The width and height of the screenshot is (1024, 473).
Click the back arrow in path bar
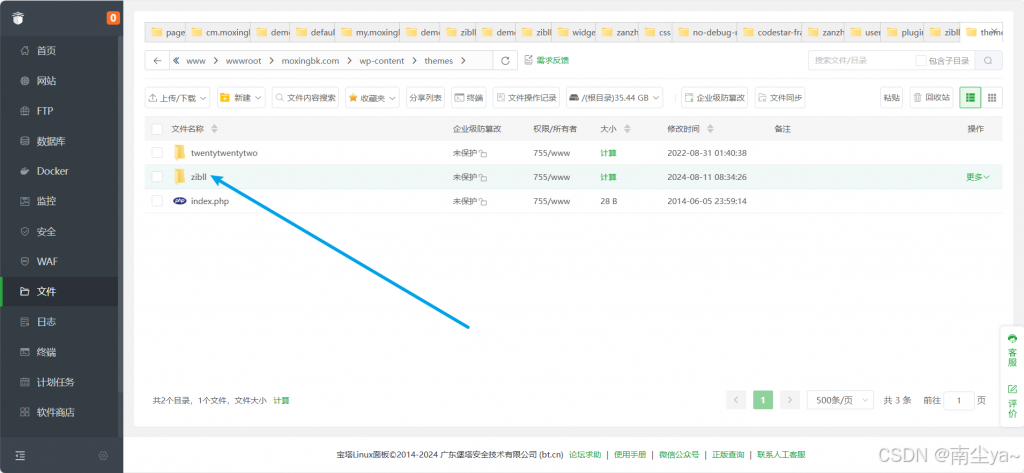coord(158,61)
